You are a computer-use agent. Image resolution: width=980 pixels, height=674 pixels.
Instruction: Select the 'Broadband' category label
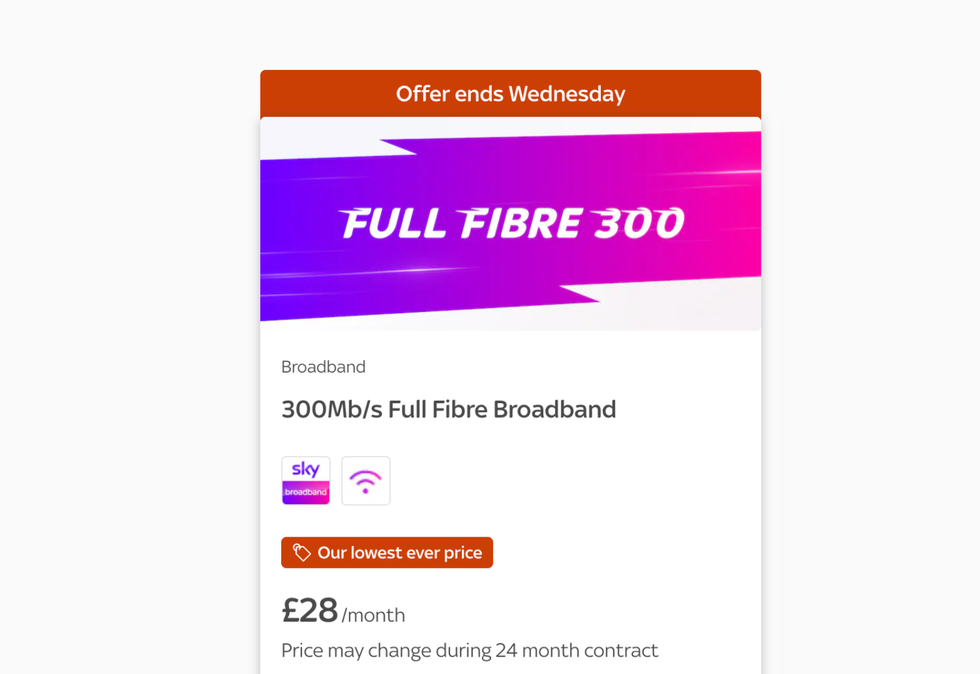coord(323,367)
